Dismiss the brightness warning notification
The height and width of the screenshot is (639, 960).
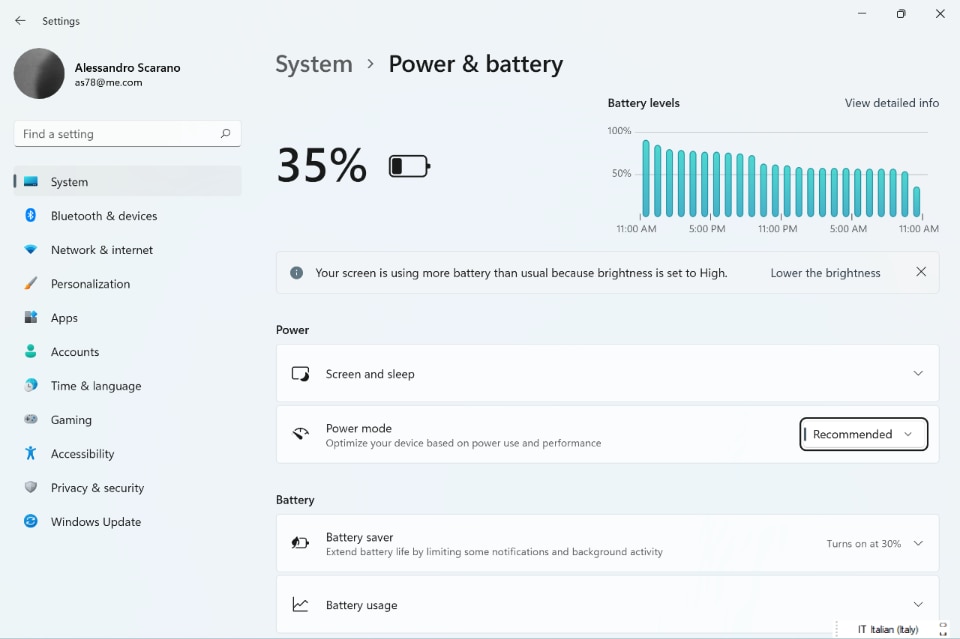(921, 272)
